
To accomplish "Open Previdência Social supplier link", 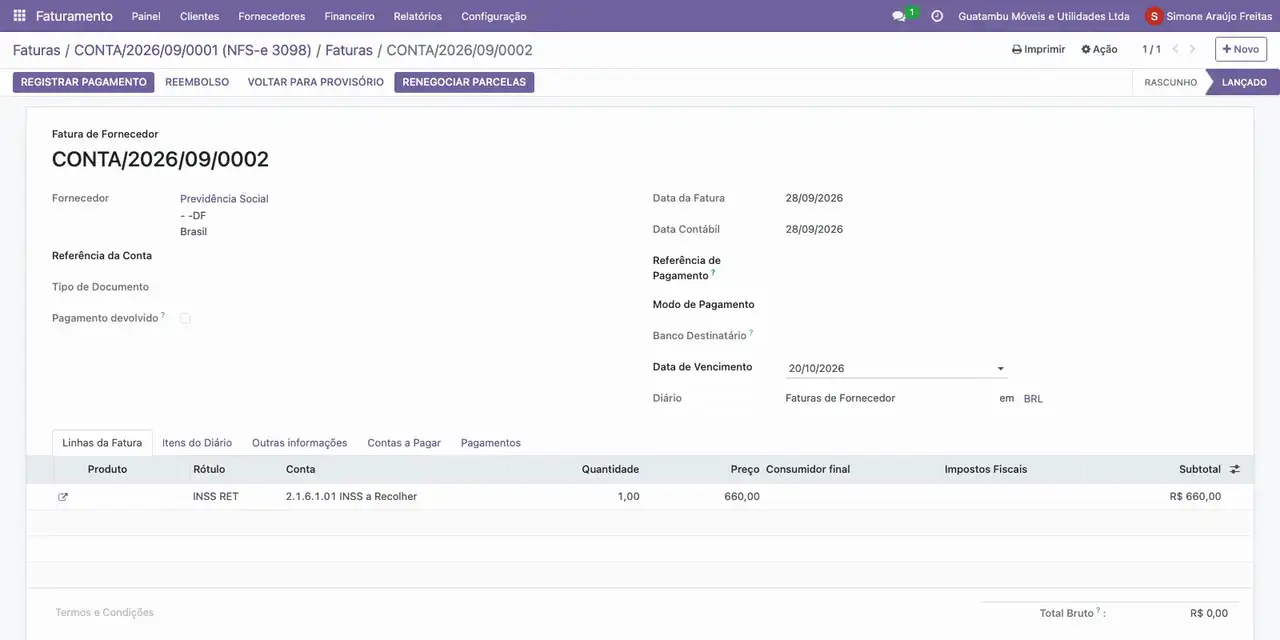I will pos(224,199).
